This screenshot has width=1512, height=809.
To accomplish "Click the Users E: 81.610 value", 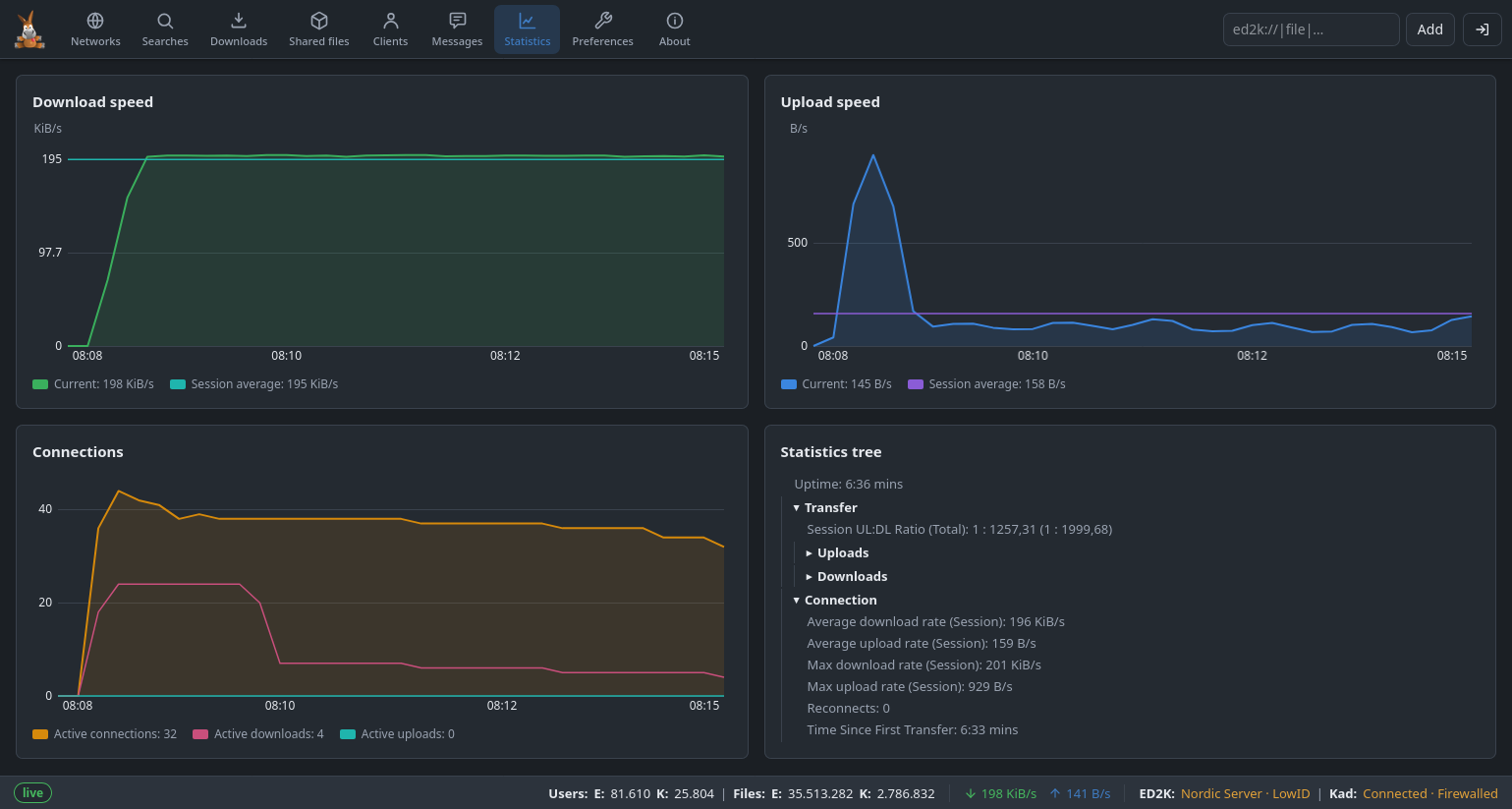I will coord(630,793).
